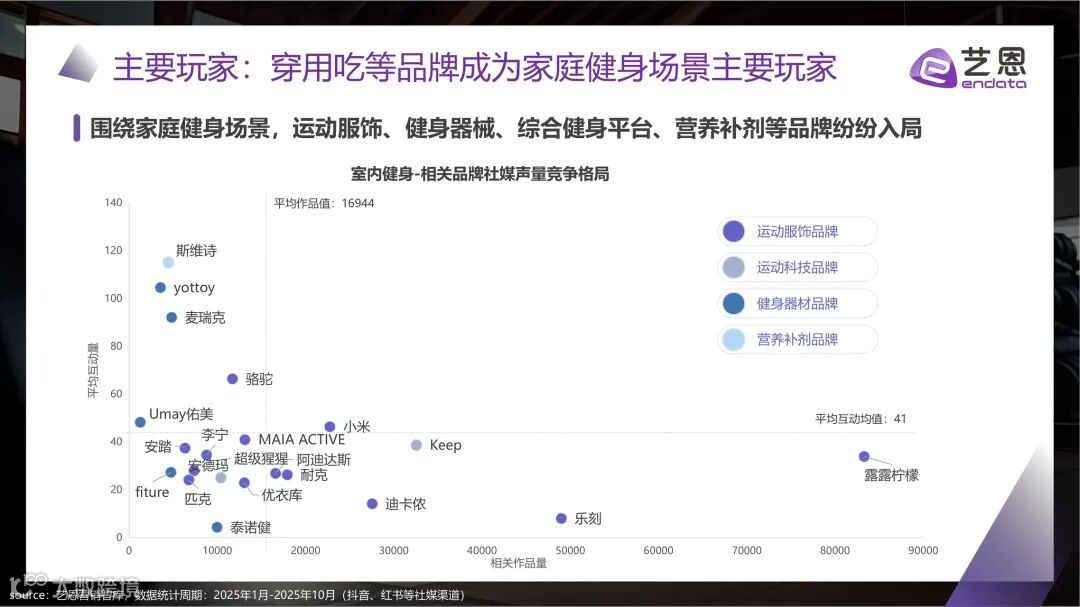1080x607 pixels.
Task: Click the 10000 tick on the x-axis
Action: pos(217,551)
